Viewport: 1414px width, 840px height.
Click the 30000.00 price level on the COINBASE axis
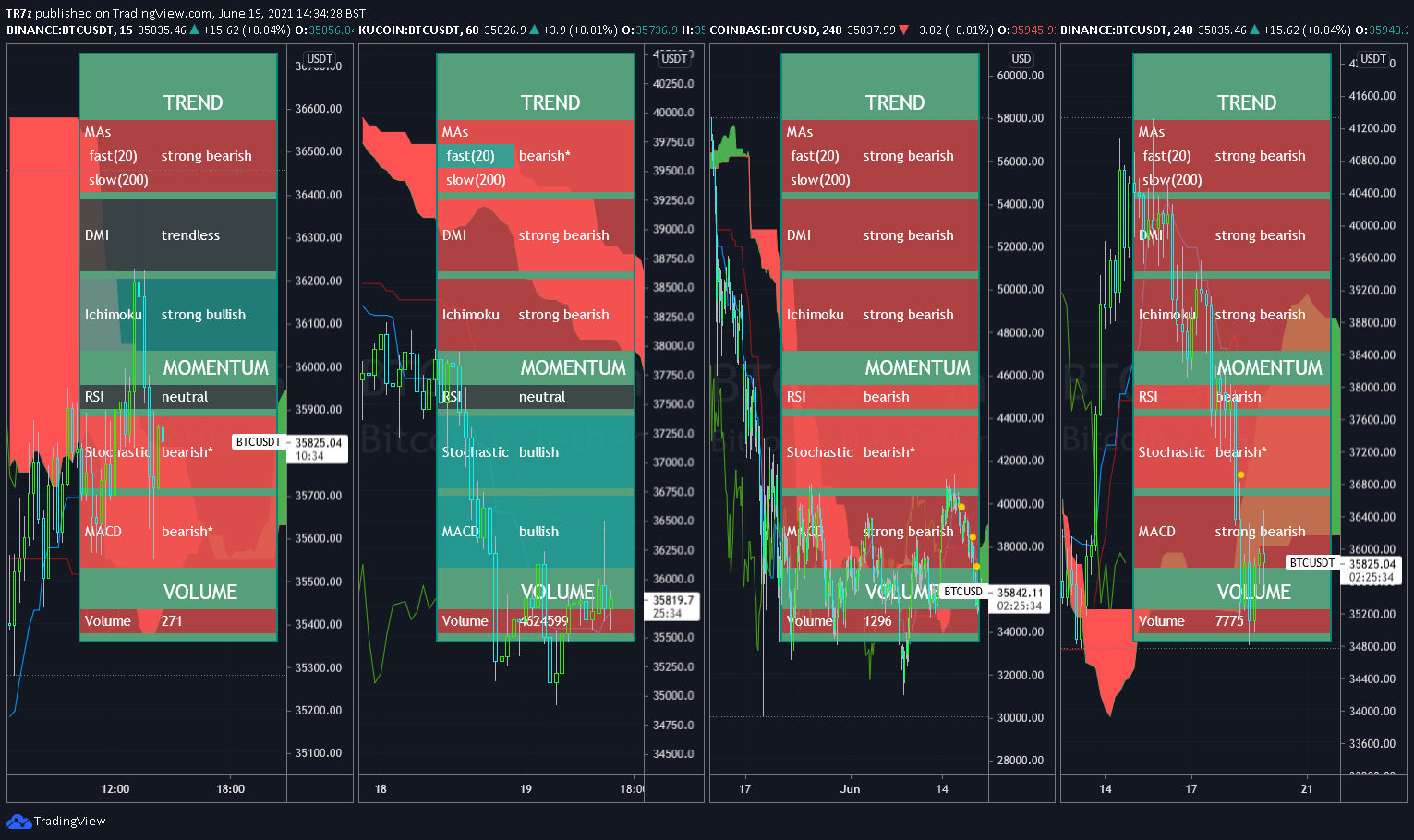tap(1021, 718)
